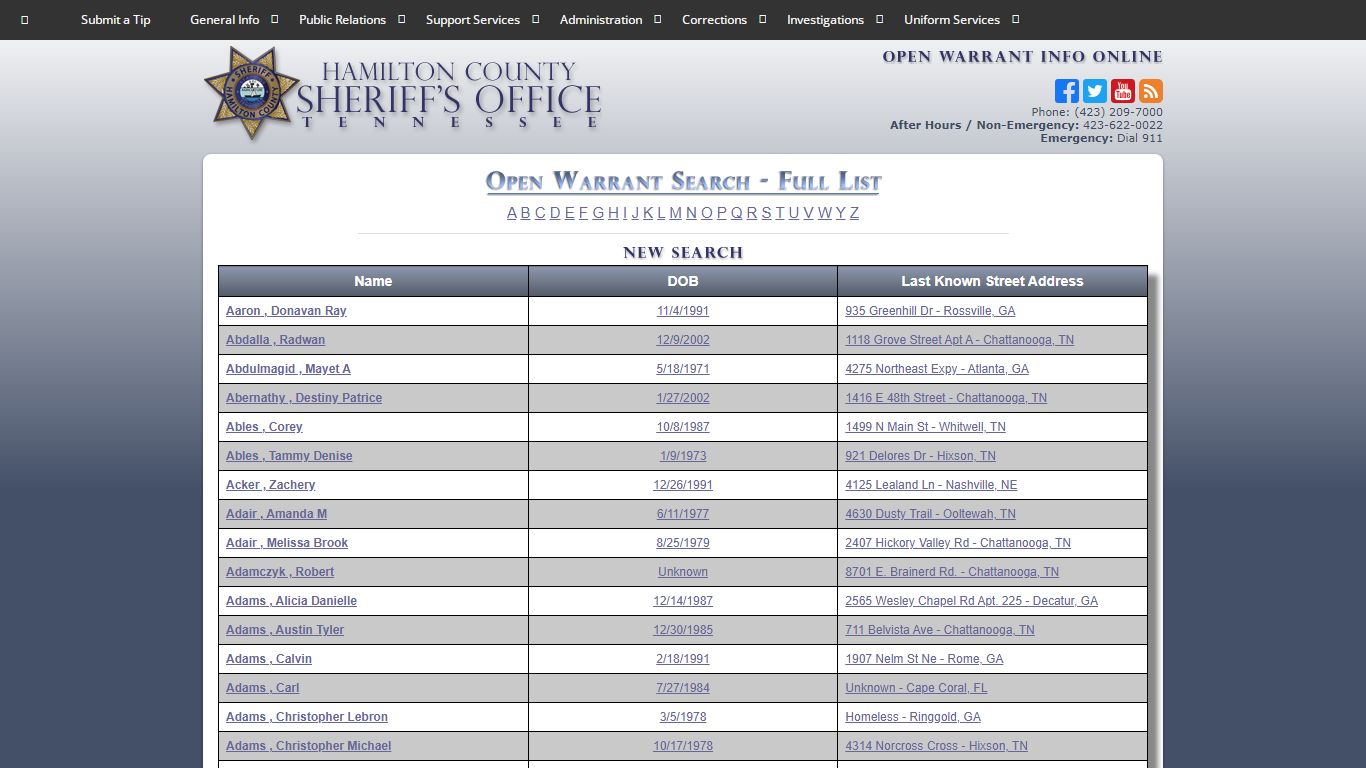The image size is (1366, 768).
Task: Click address Homeless - Ringgold, GA
Action: [x=913, y=717]
